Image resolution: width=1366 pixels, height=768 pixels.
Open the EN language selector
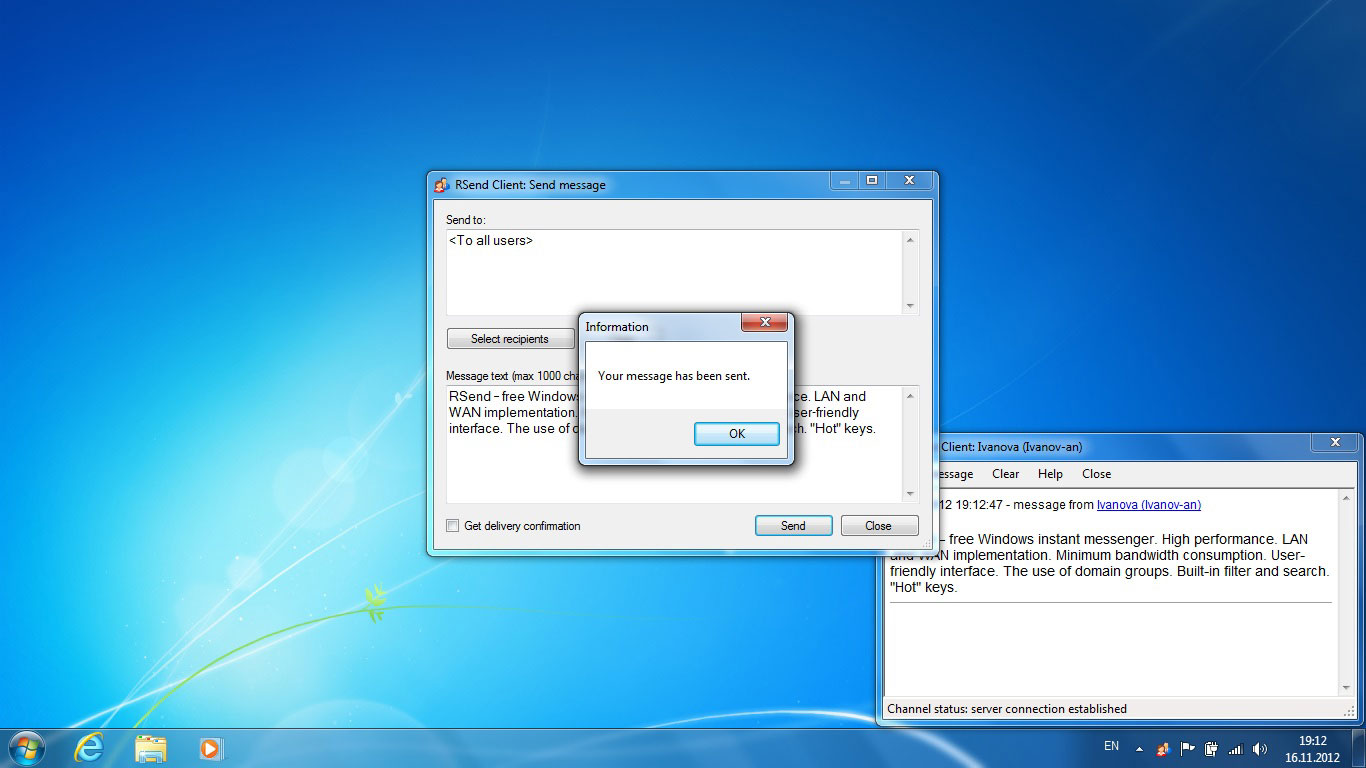pos(1111,746)
